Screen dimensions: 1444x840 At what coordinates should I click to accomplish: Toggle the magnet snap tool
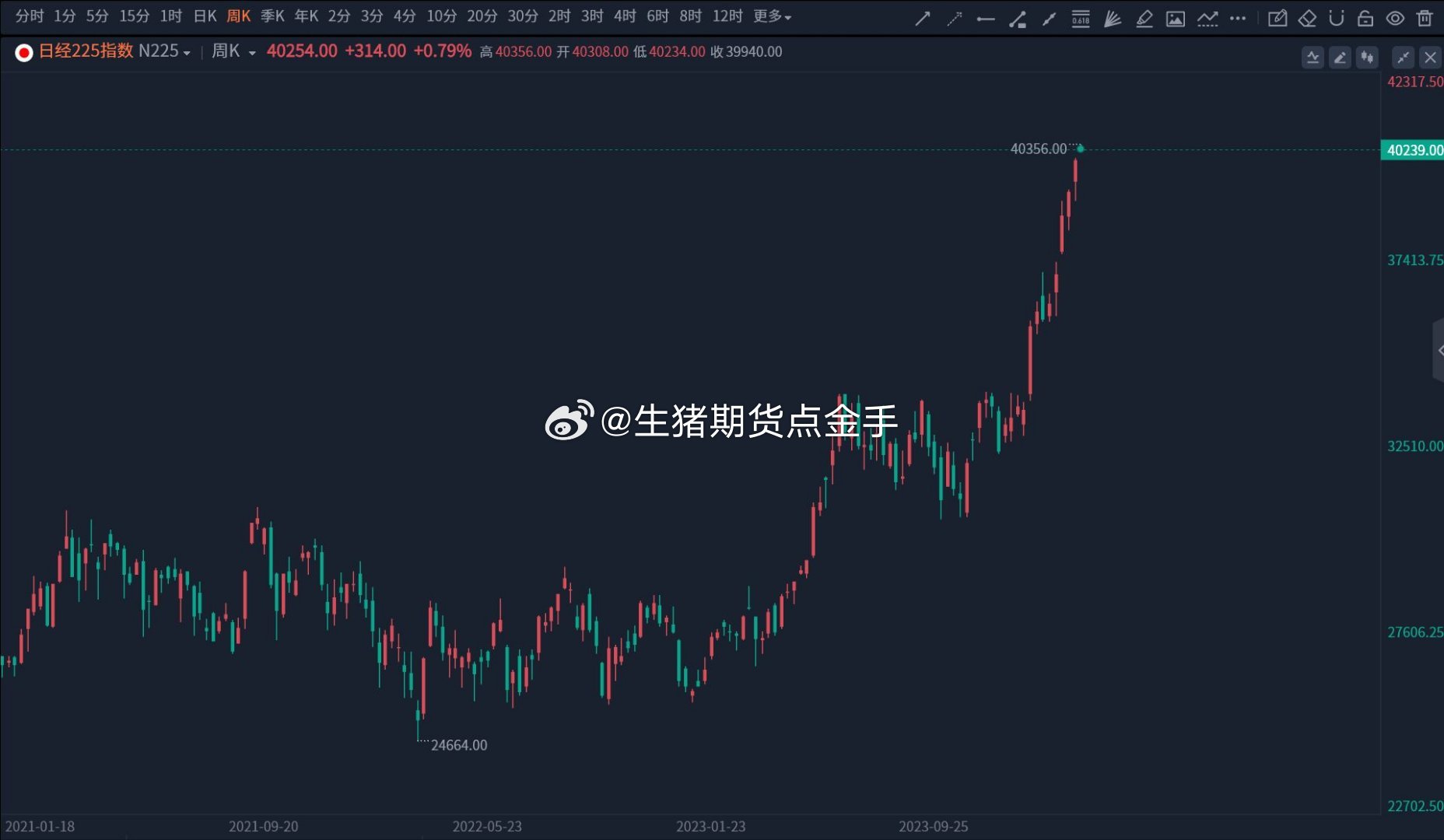click(1337, 18)
